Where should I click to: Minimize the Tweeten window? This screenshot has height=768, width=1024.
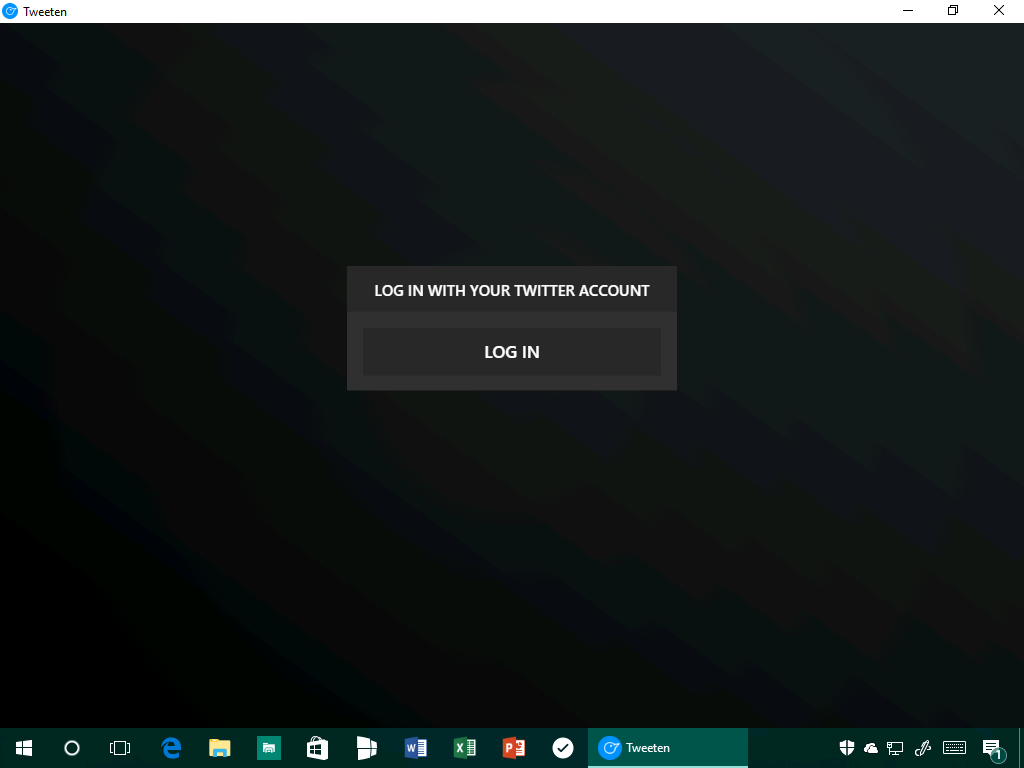908,11
